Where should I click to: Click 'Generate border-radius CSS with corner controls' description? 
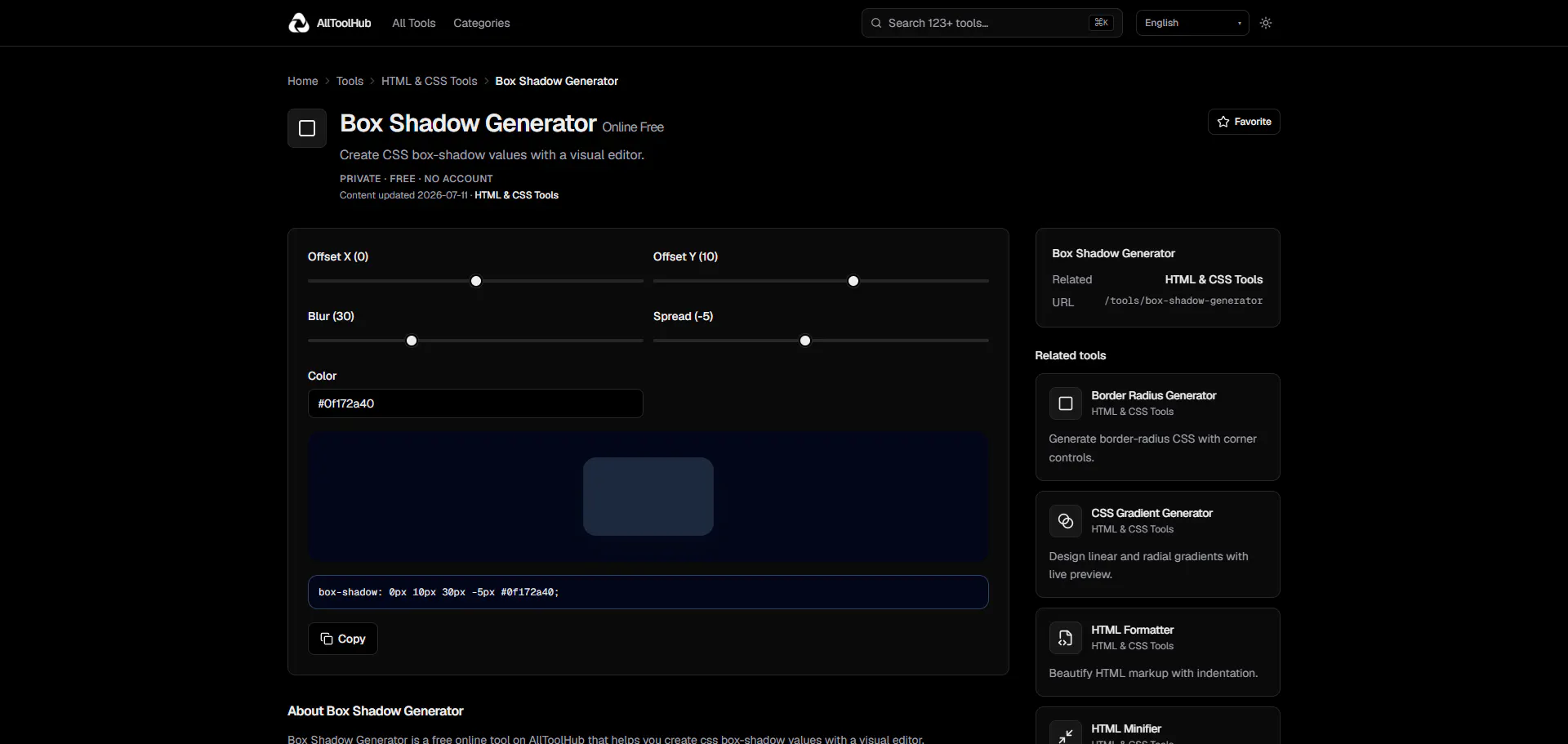coord(1152,448)
